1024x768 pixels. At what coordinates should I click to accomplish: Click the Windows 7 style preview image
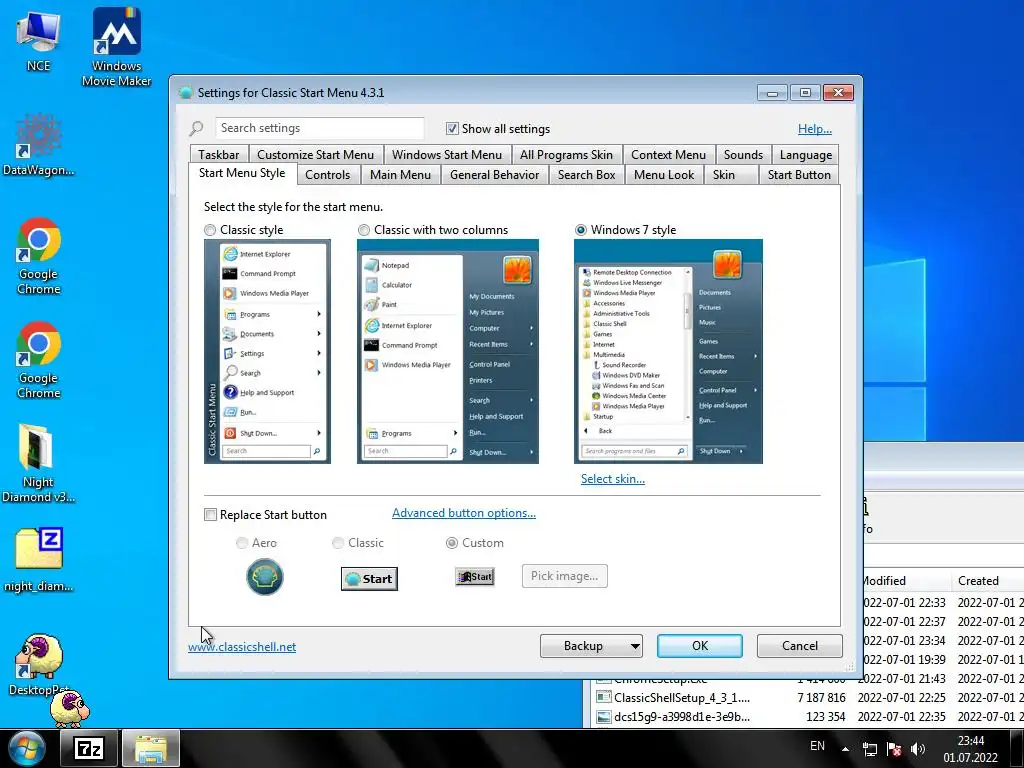pyautogui.click(x=668, y=351)
